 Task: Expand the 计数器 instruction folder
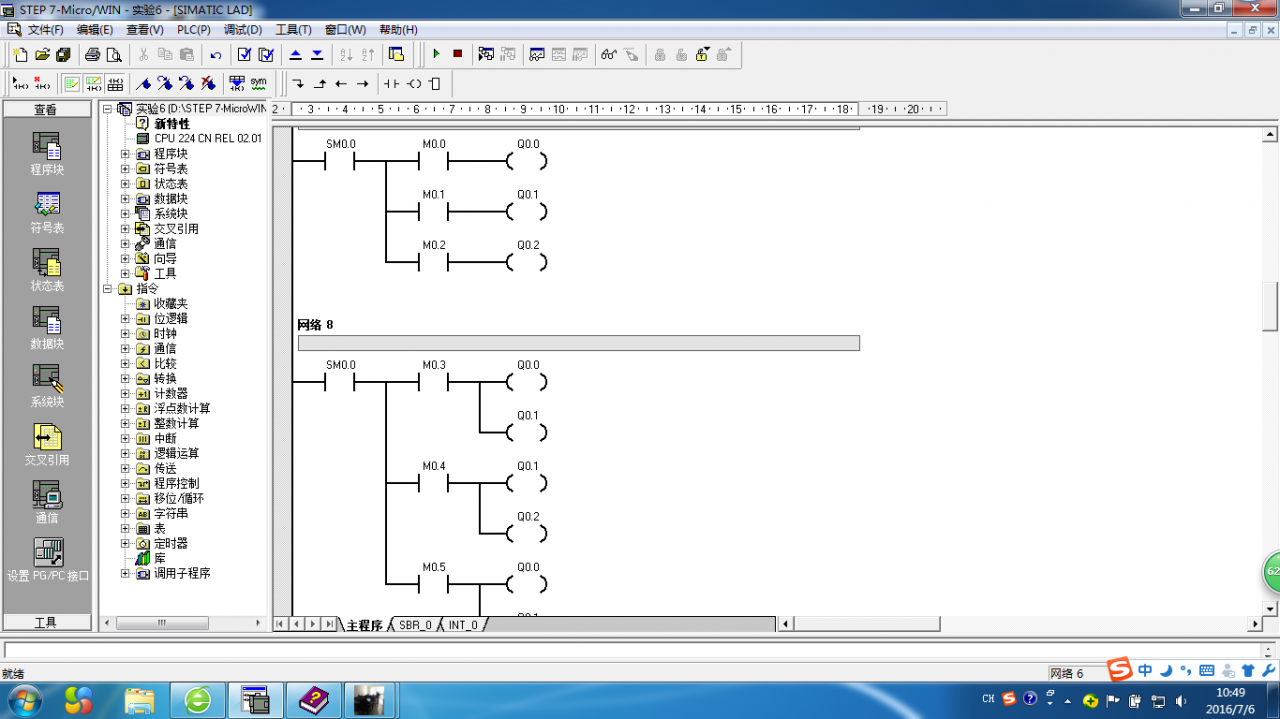(x=125, y=394)
